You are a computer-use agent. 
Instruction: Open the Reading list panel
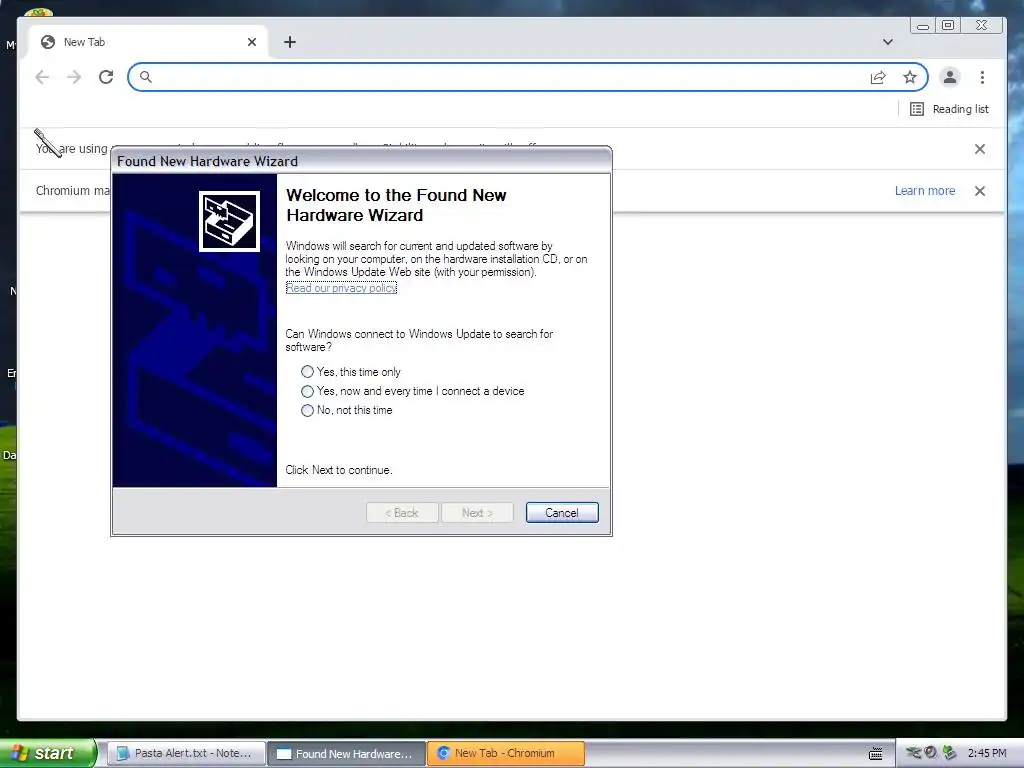point(950,109)
